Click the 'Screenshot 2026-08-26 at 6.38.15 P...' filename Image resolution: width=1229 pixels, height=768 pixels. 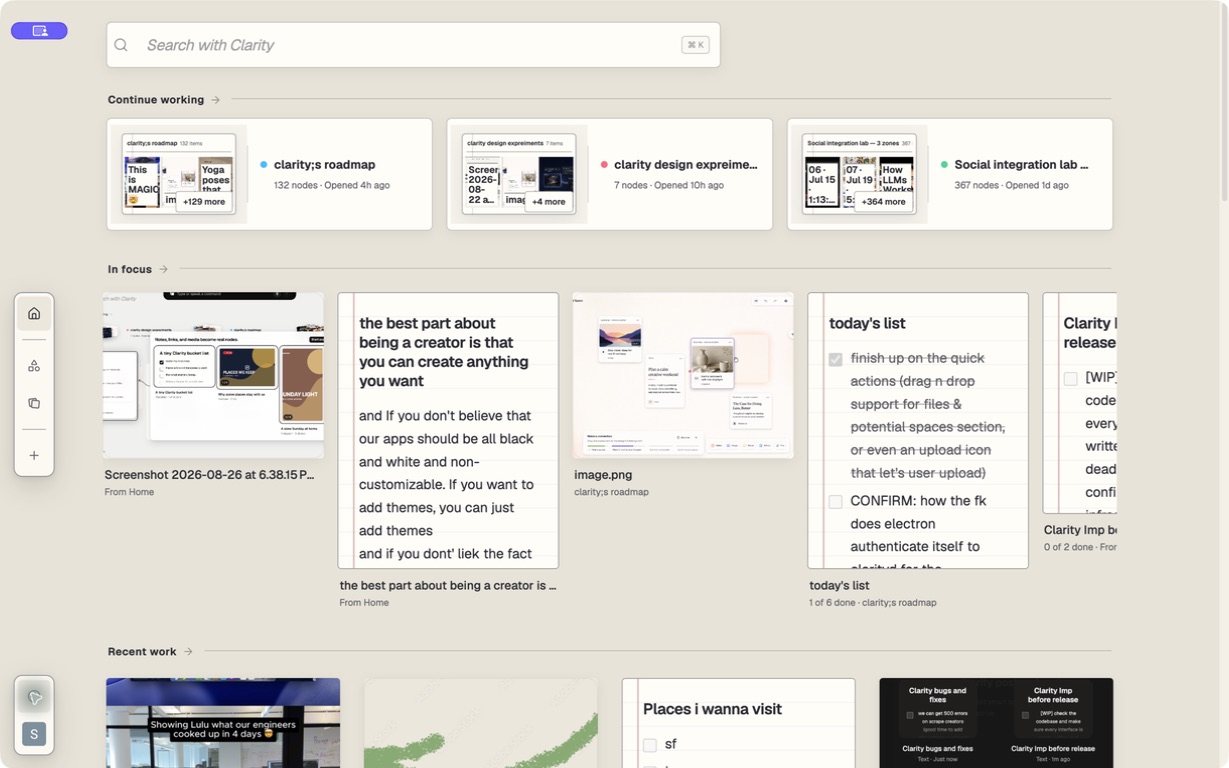pyautogui.click(x=209, y=475)
